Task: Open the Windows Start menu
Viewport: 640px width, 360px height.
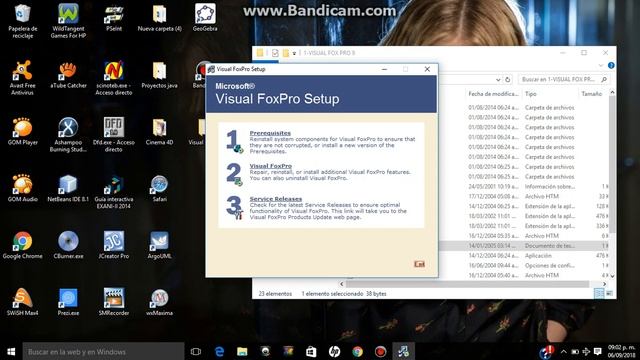Action: point(11,351)
